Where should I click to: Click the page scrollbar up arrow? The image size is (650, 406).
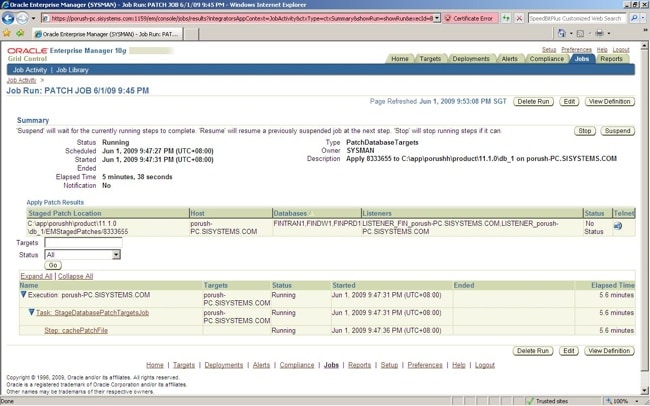(645, 46)
